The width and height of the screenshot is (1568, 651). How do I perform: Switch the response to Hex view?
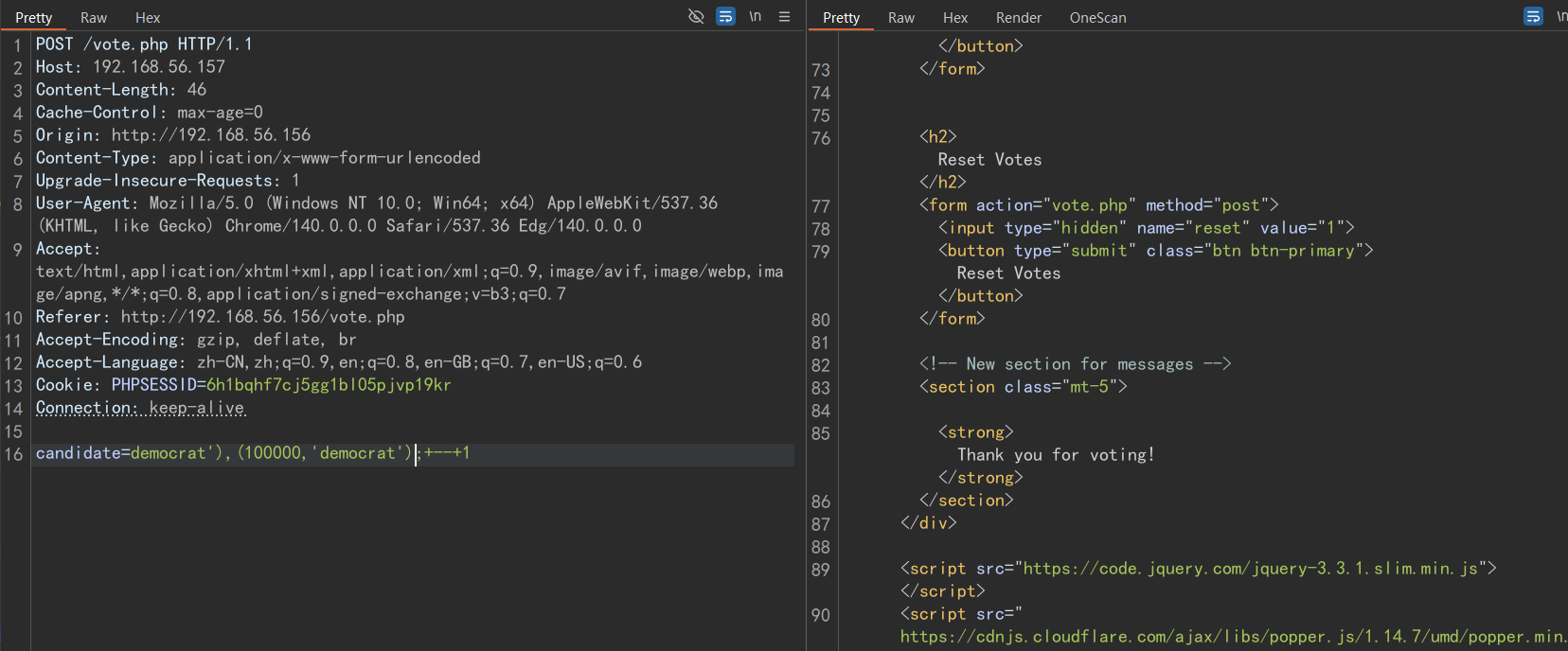[955, 18]
